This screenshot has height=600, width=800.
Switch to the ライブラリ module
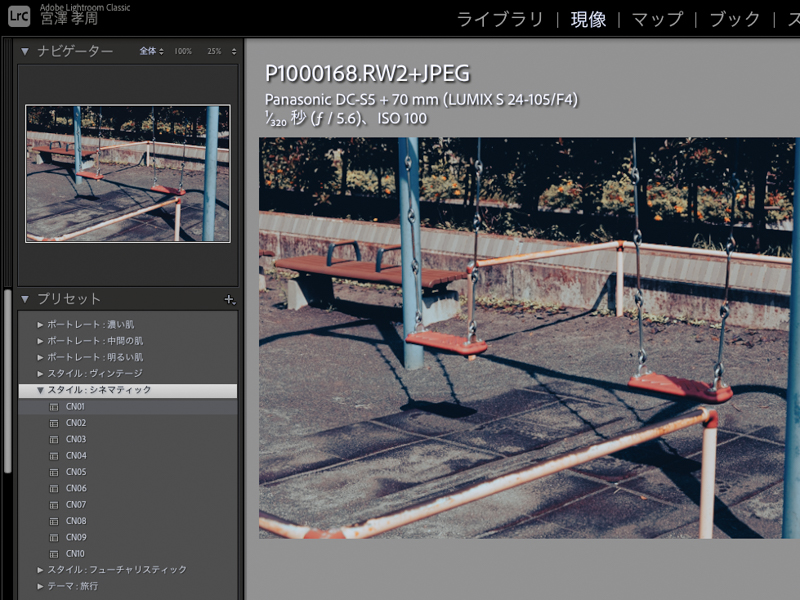coord(499,19)
